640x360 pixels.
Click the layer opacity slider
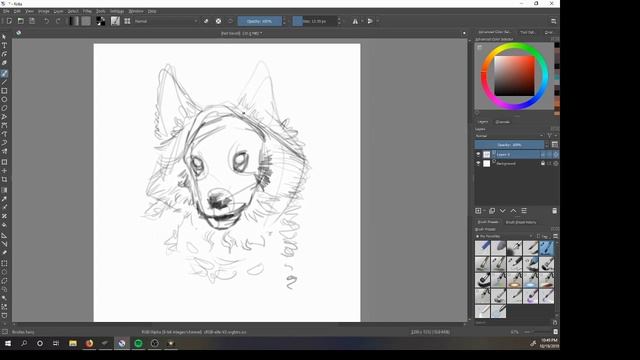tap(509, 145)
